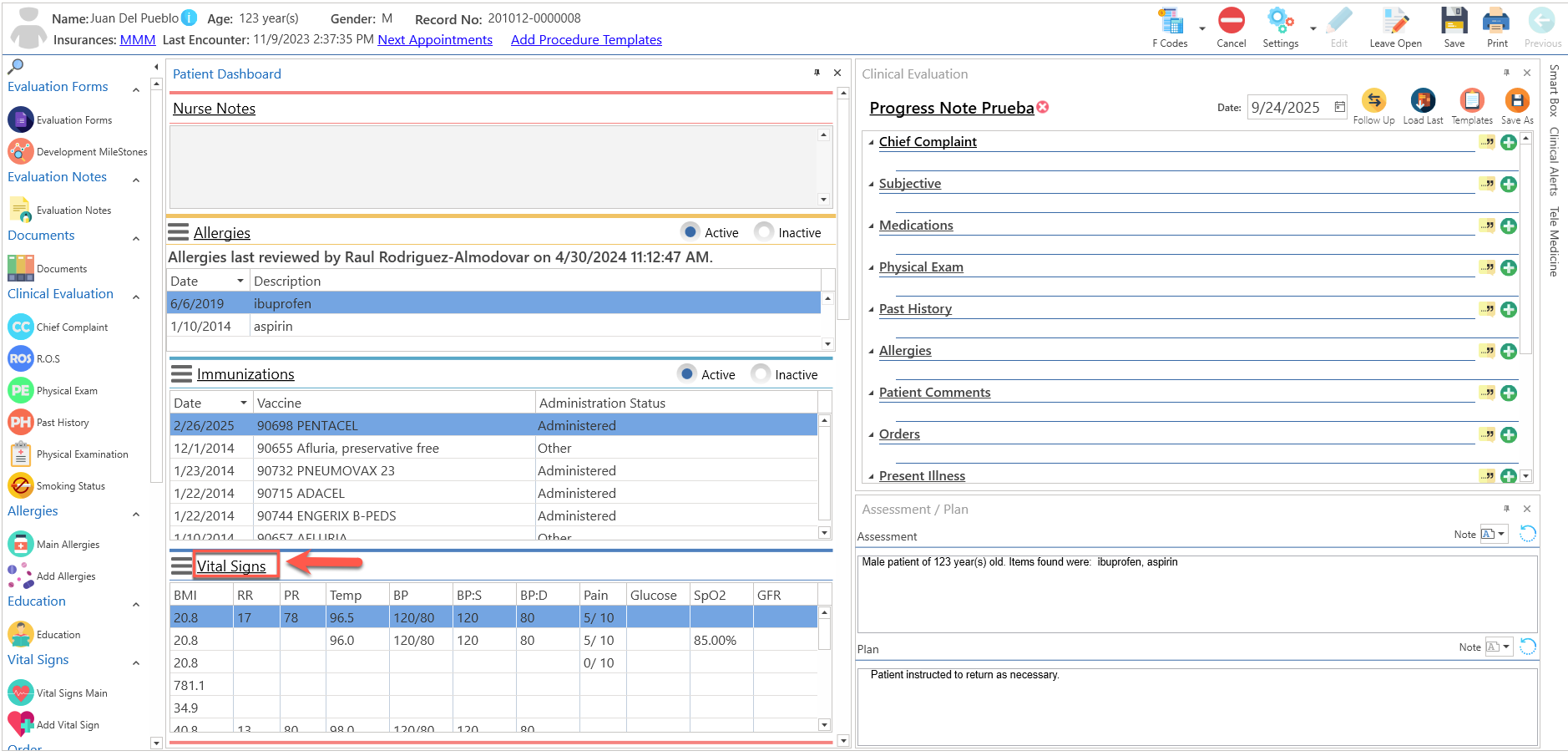This screenshot has height=756, width=1568.
Task: Click the Follow Up icon
Action: pos(1373,101)
